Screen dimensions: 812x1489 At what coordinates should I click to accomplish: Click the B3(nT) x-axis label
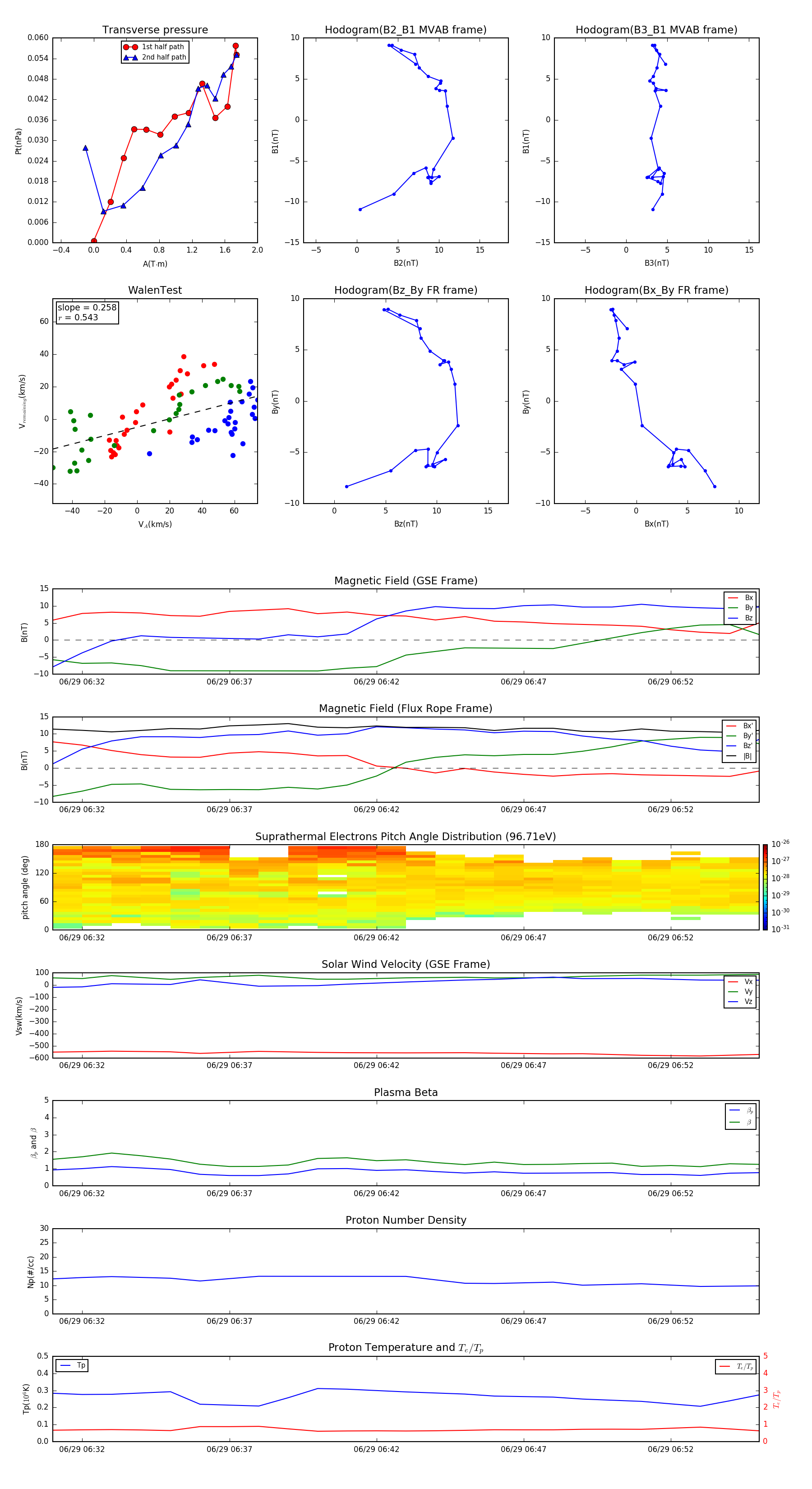(x=656, y=263)
